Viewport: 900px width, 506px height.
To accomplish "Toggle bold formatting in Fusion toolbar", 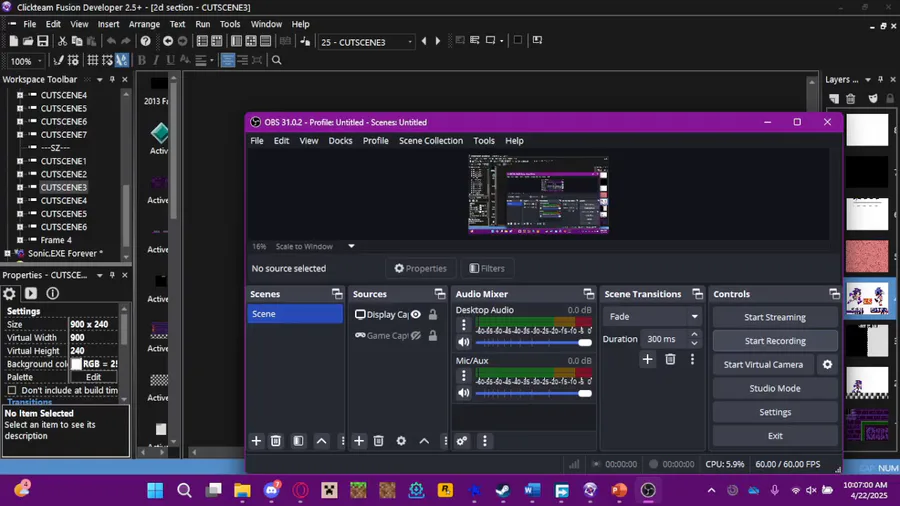I will point(142,60).
